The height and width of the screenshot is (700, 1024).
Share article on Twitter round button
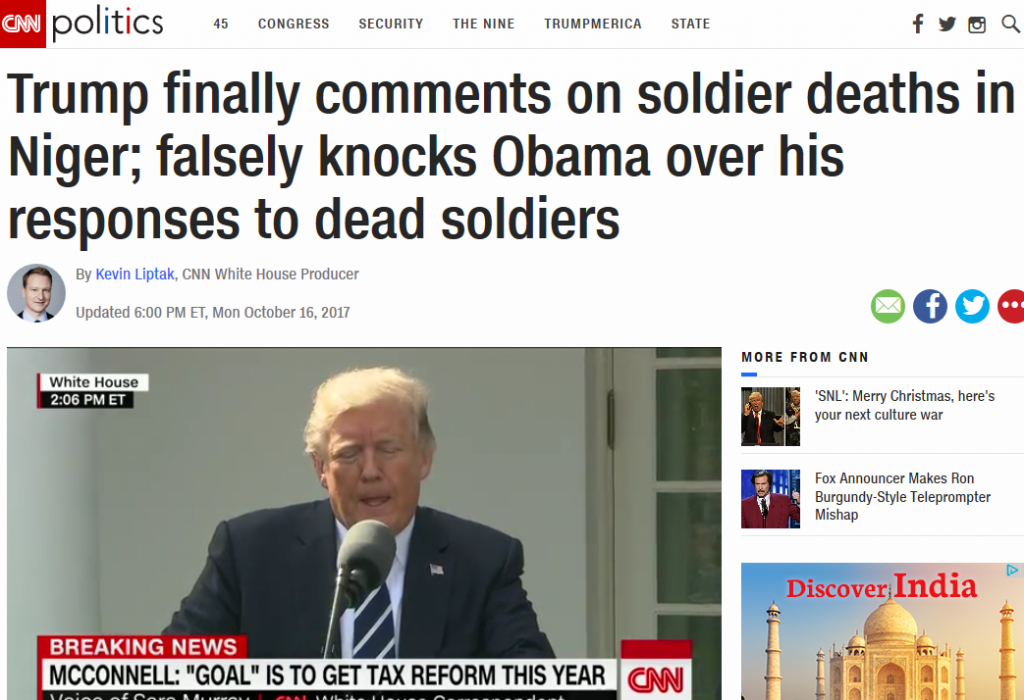coord(972,306)
